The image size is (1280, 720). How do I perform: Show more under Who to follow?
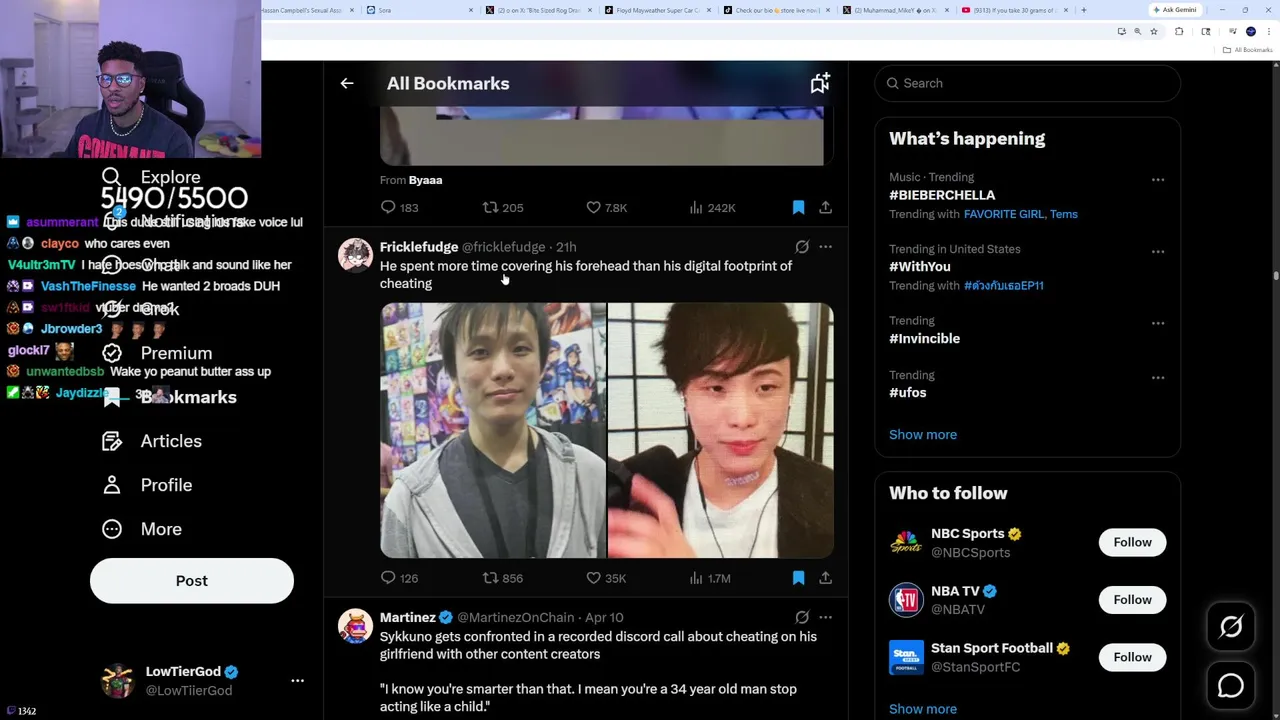click(923, 709)
